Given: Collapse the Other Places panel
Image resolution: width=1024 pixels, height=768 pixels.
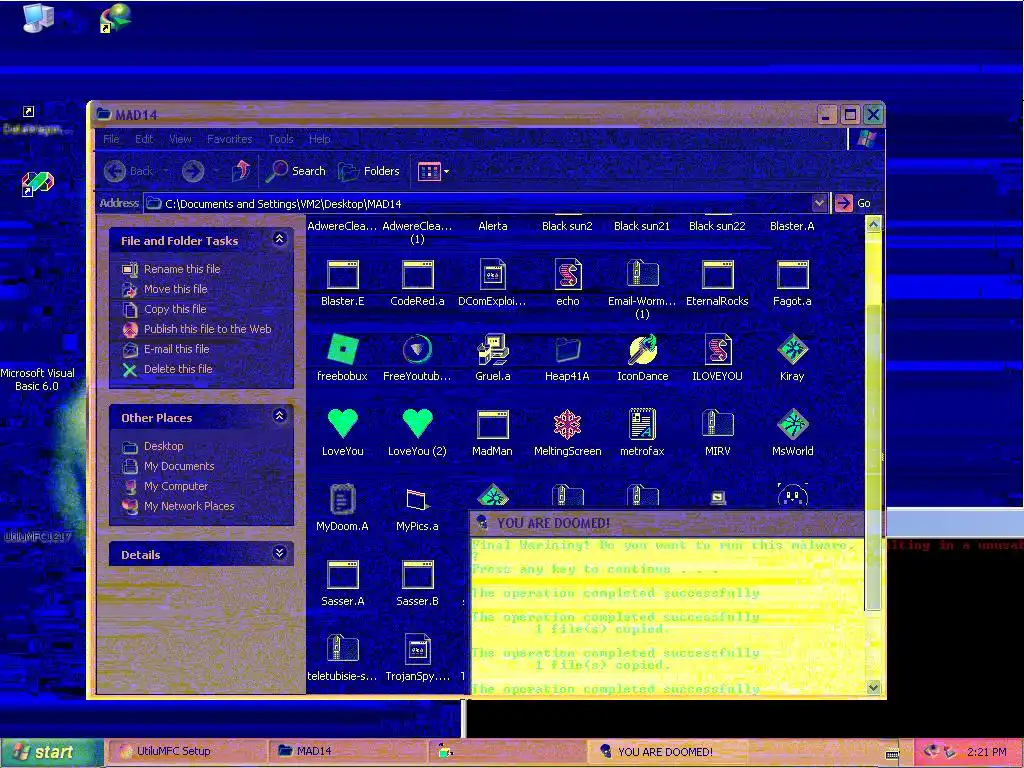Looking at the screenshot, I should [280, 416].
